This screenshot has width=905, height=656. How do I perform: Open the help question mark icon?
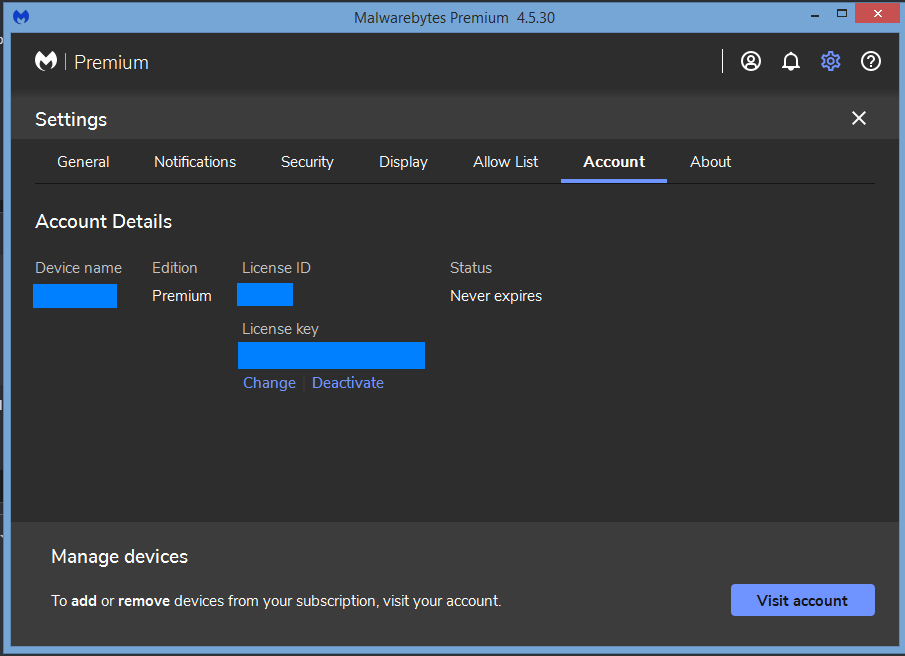pyautogui.click(x=870, y=61)
